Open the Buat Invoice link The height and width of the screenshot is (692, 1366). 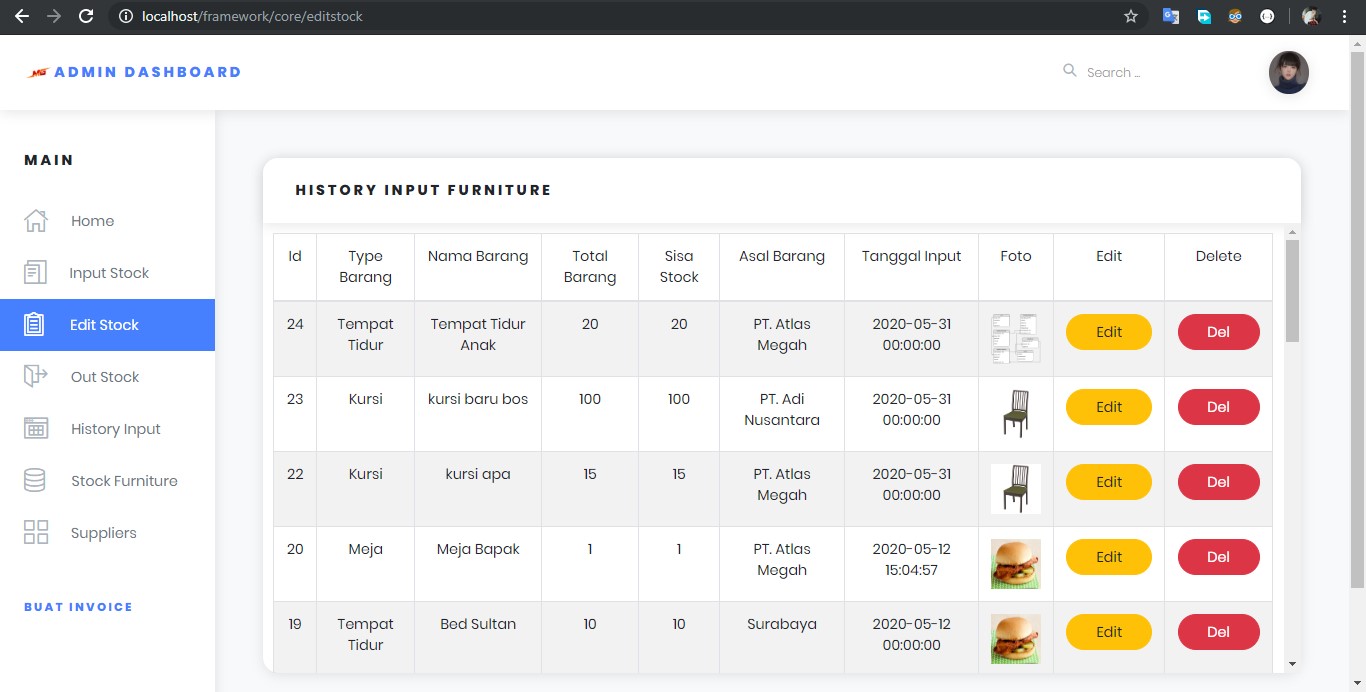[x=78, y=607]
